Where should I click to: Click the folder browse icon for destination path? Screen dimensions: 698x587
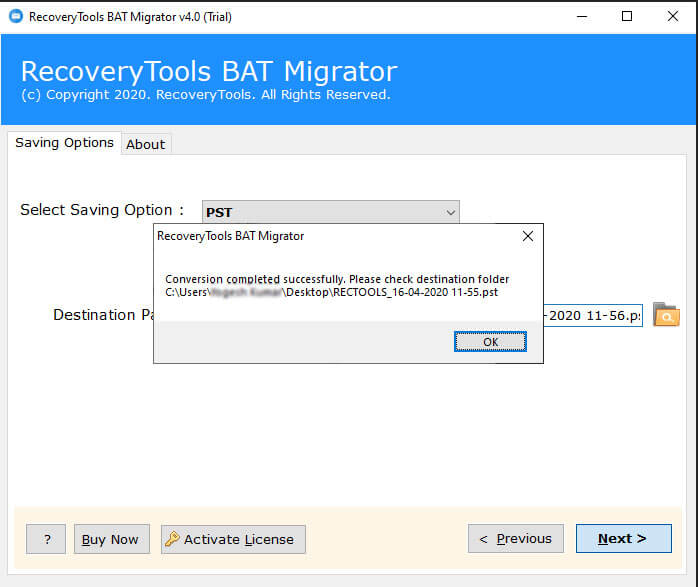666,314
